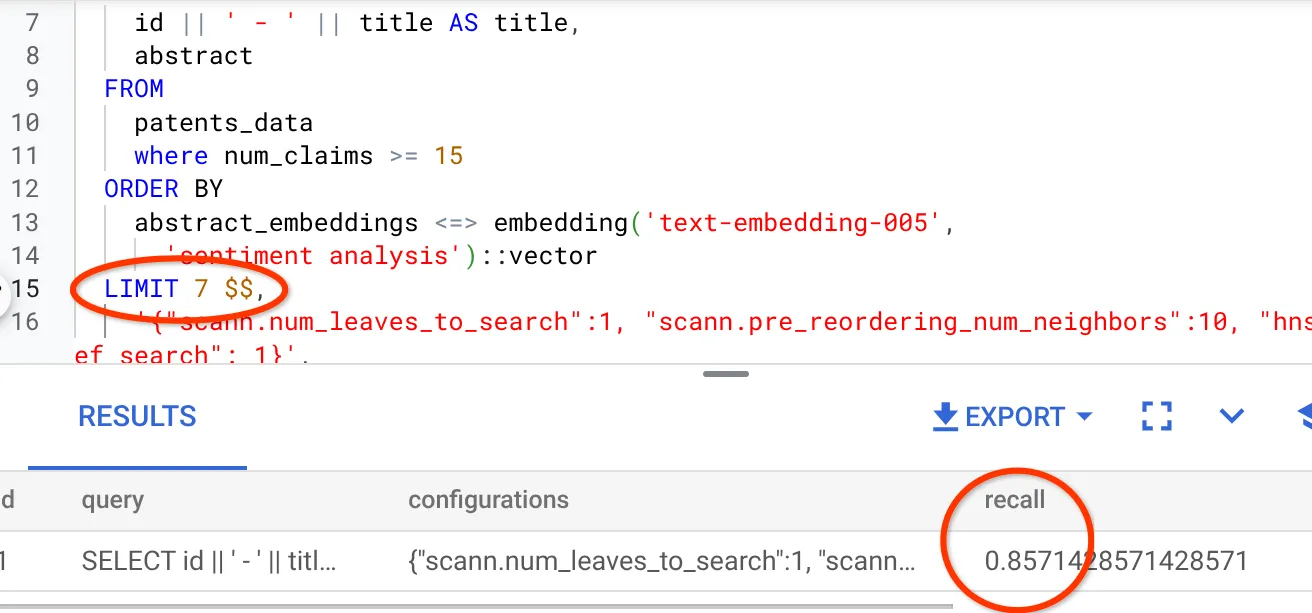Click the EXPORT download icon
The image size is (1312, 613).
(945, 417)
